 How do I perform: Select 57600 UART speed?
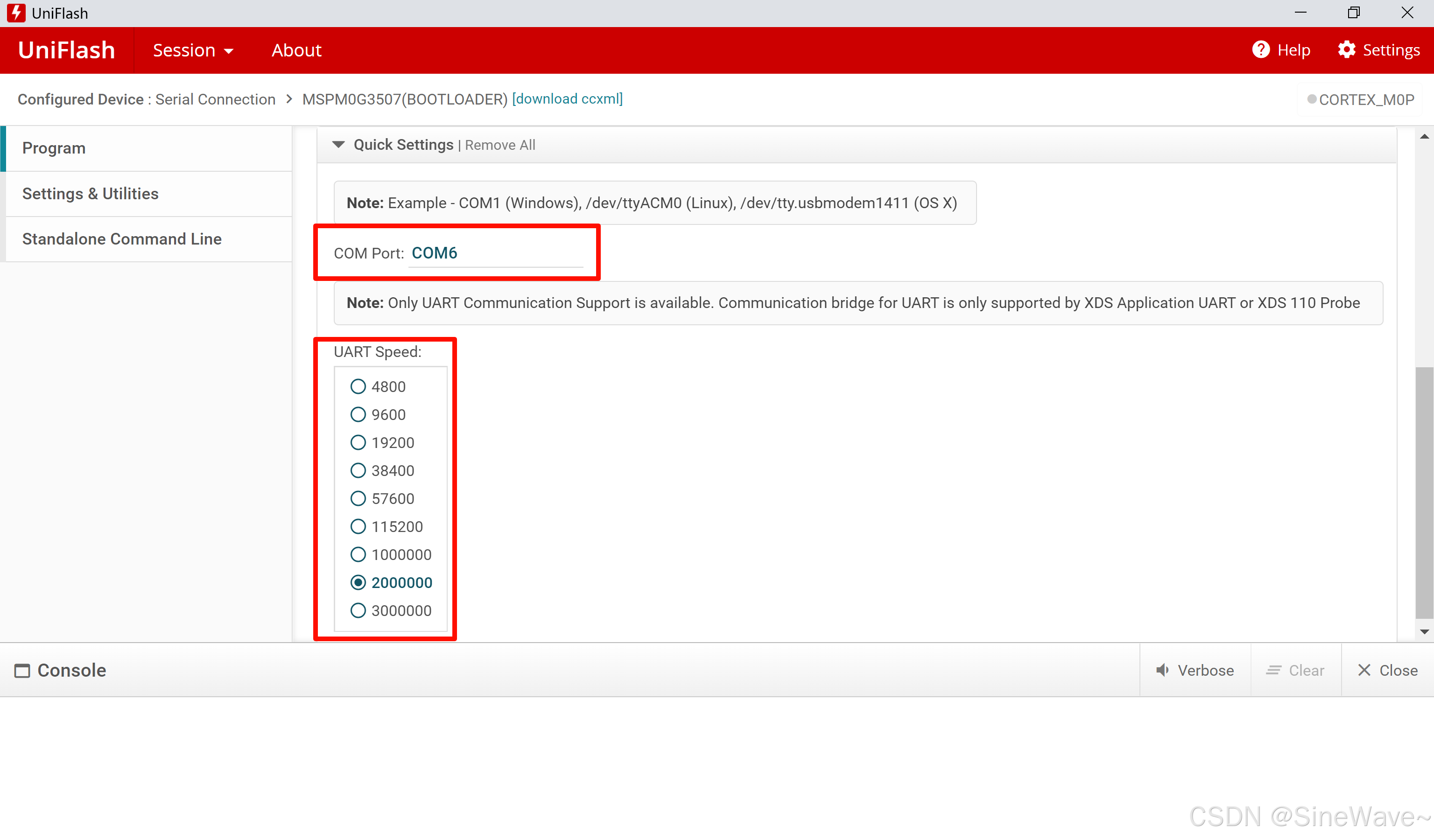[358, 499]
